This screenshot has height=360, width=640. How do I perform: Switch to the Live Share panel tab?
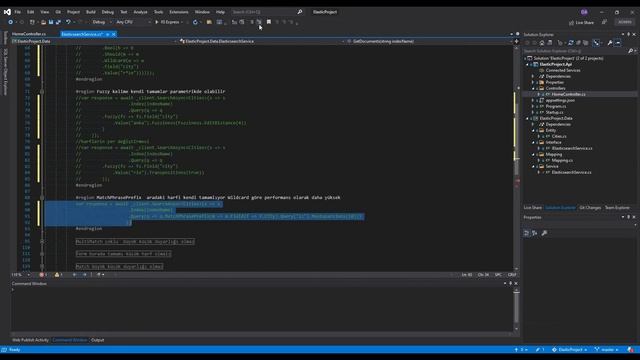pyautogui.click(x=533, y=208)
